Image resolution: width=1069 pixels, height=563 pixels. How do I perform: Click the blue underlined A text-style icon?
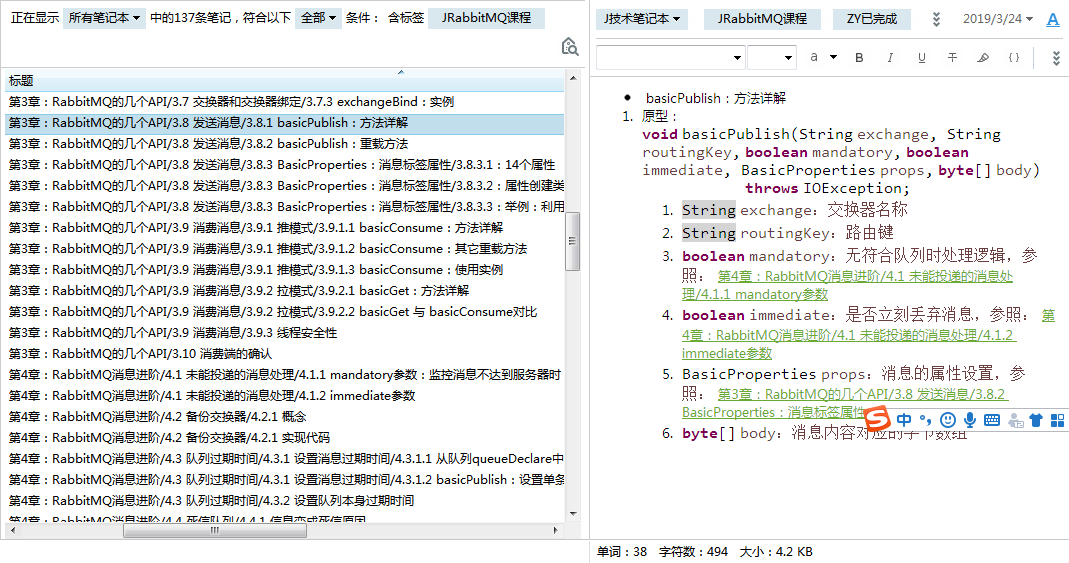[x=1053, y=19]
